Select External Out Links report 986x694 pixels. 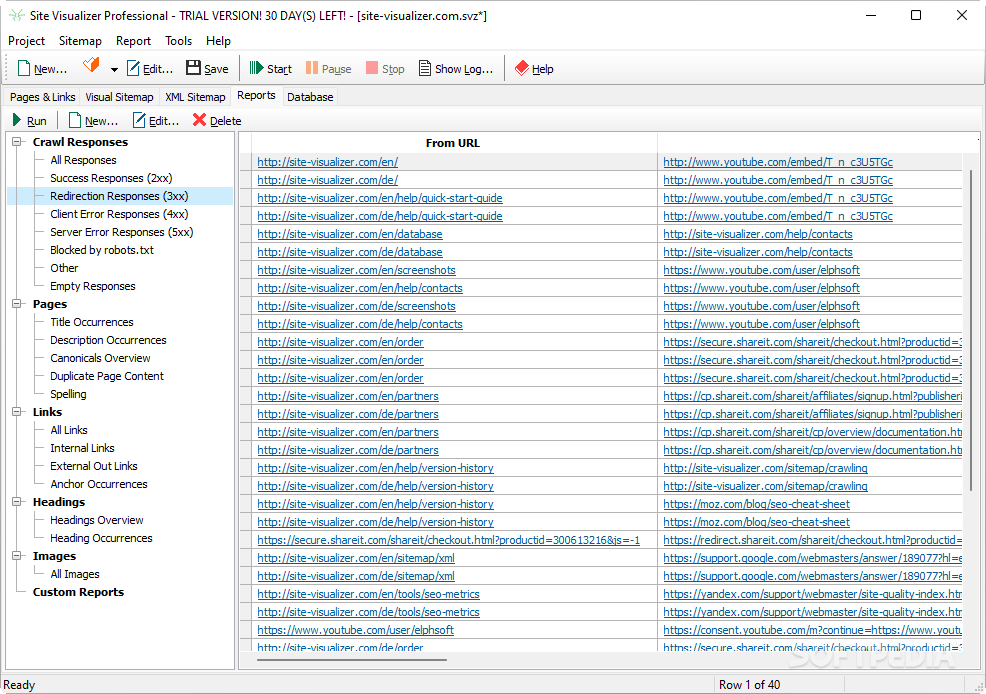coord(94,466)
